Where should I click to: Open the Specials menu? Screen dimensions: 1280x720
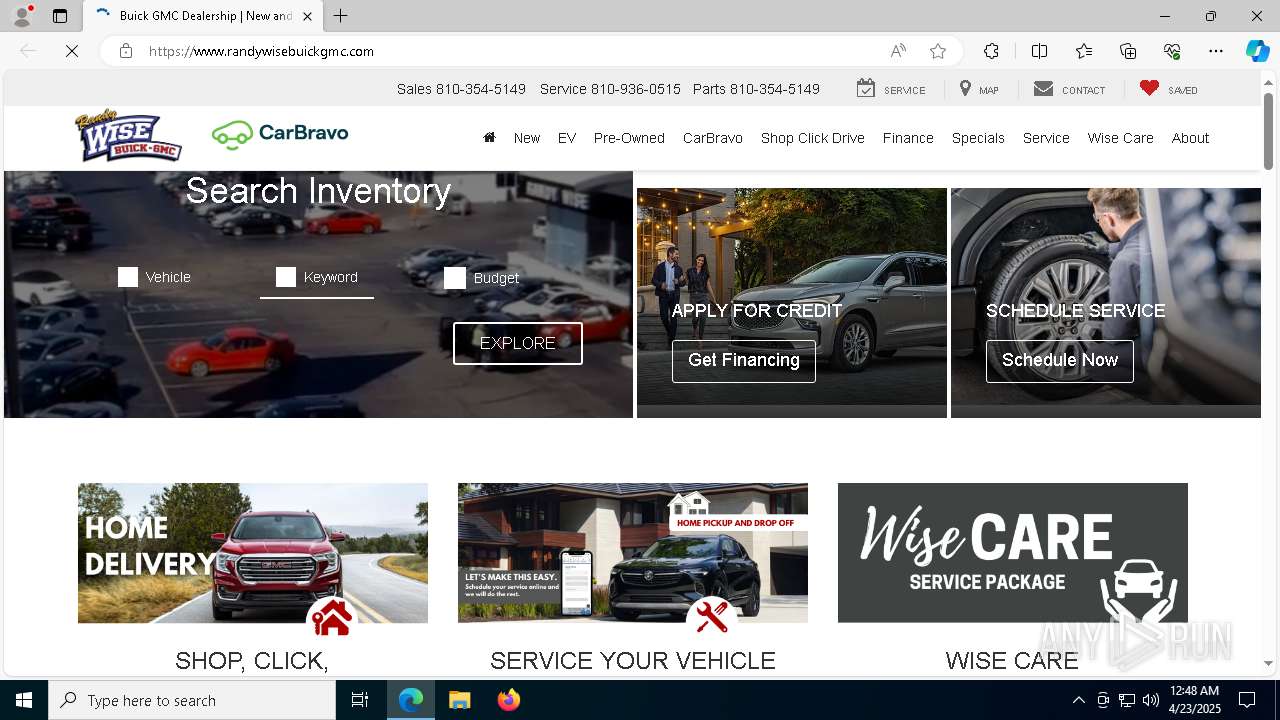978,138
